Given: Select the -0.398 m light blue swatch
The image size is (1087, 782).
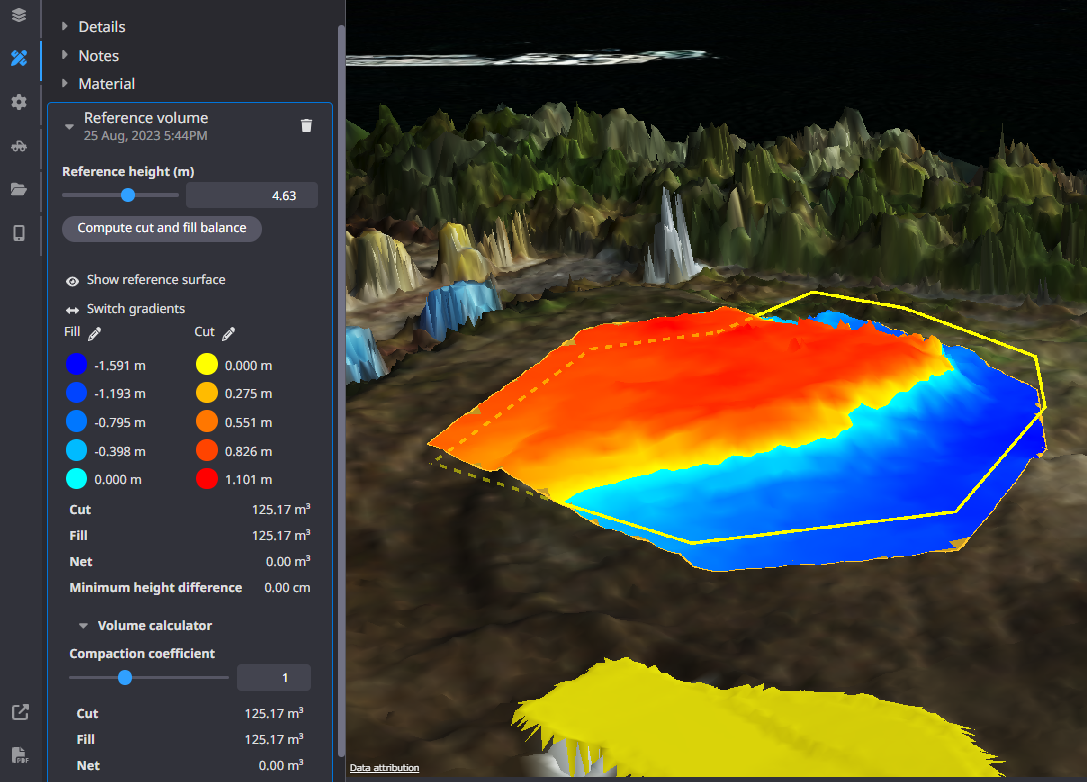Looking at the screenshot, I should click(x=76, y=451).
